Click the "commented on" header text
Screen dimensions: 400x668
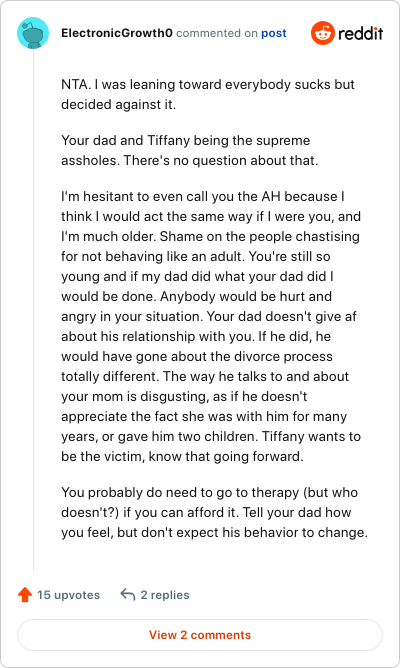pyautogui.click(x=217, y=33)
